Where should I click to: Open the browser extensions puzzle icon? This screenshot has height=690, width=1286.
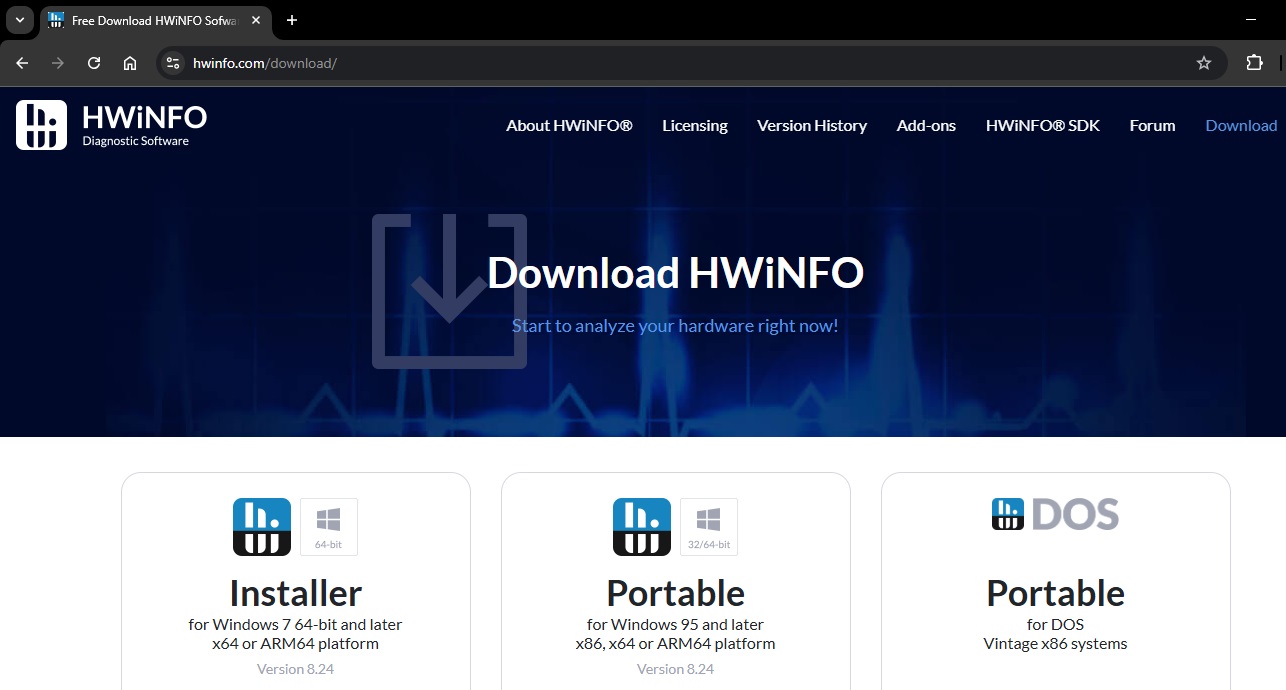pyautogui.click(x=1254, y=62)
